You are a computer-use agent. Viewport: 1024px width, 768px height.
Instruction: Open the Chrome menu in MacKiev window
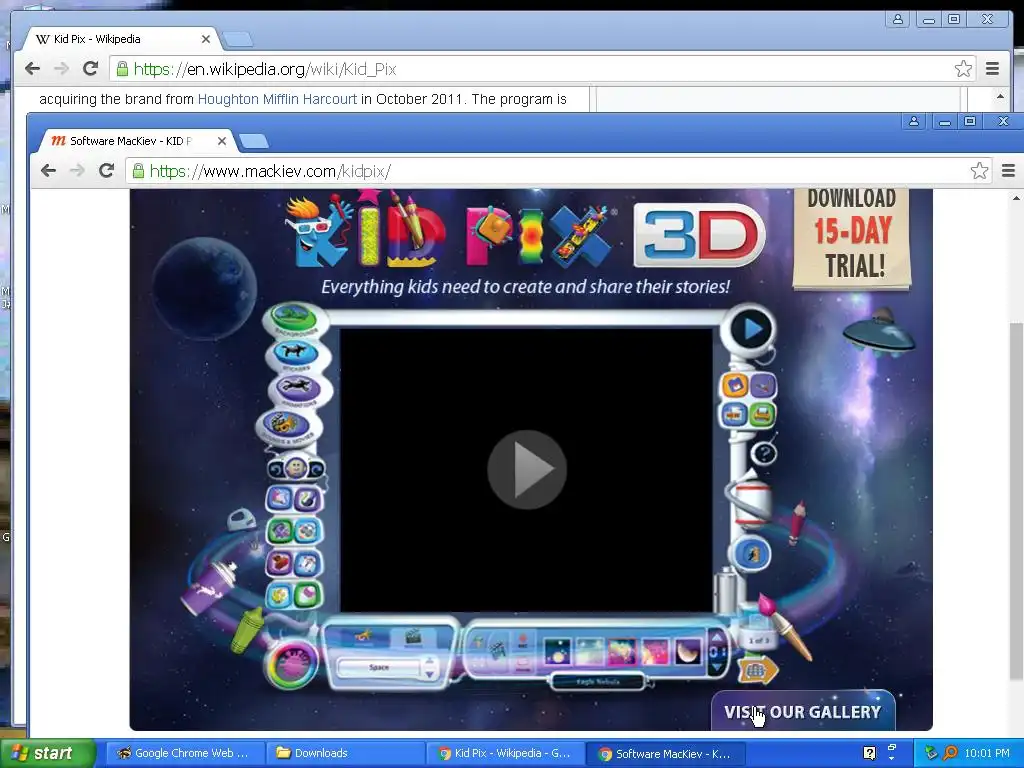pos(1008,171)
